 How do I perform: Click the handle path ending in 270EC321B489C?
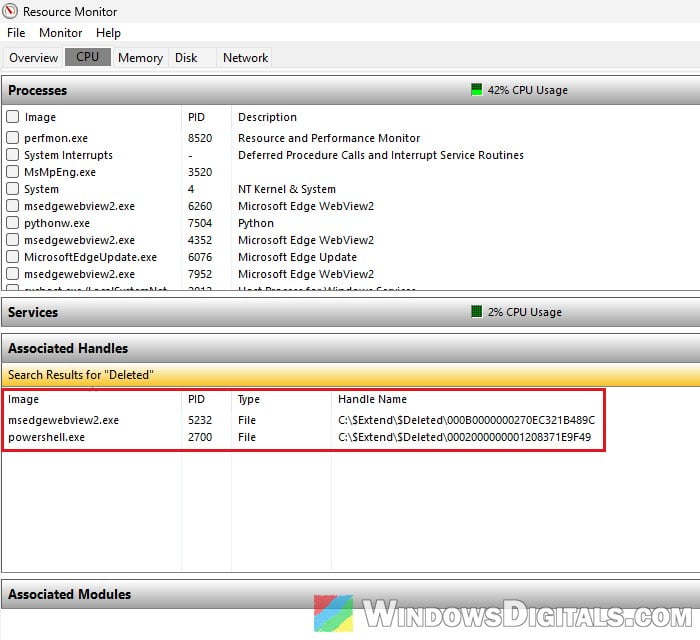pyautogui.click(x=467, y=420)
